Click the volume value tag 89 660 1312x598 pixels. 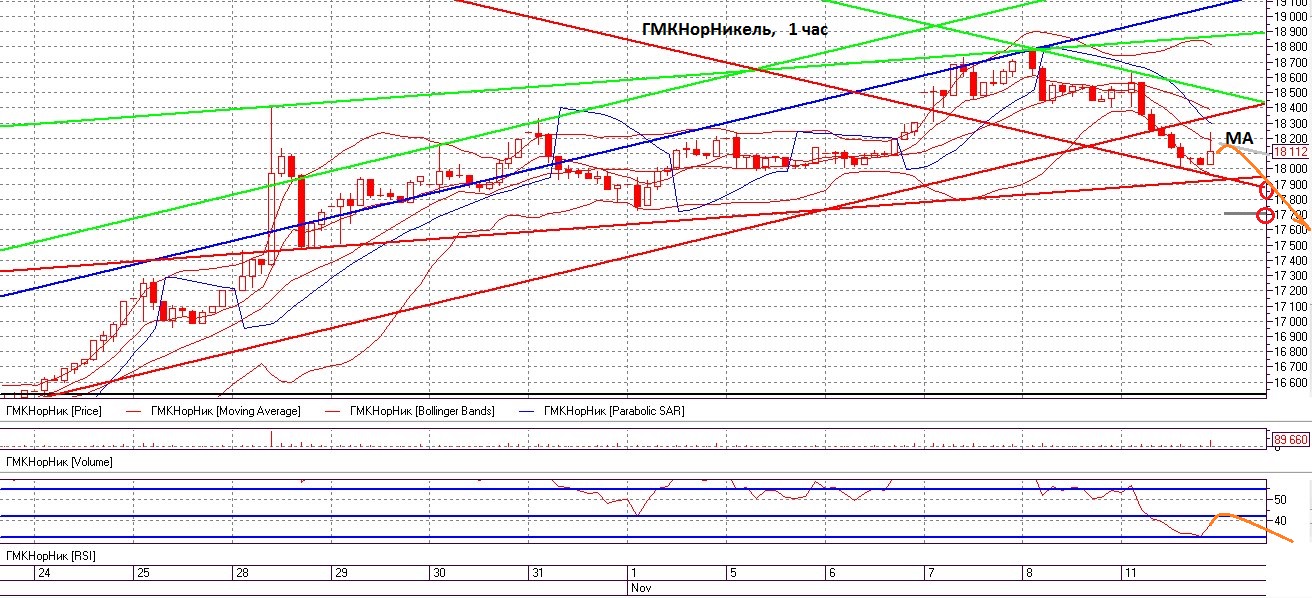[x=1290, y=439]
